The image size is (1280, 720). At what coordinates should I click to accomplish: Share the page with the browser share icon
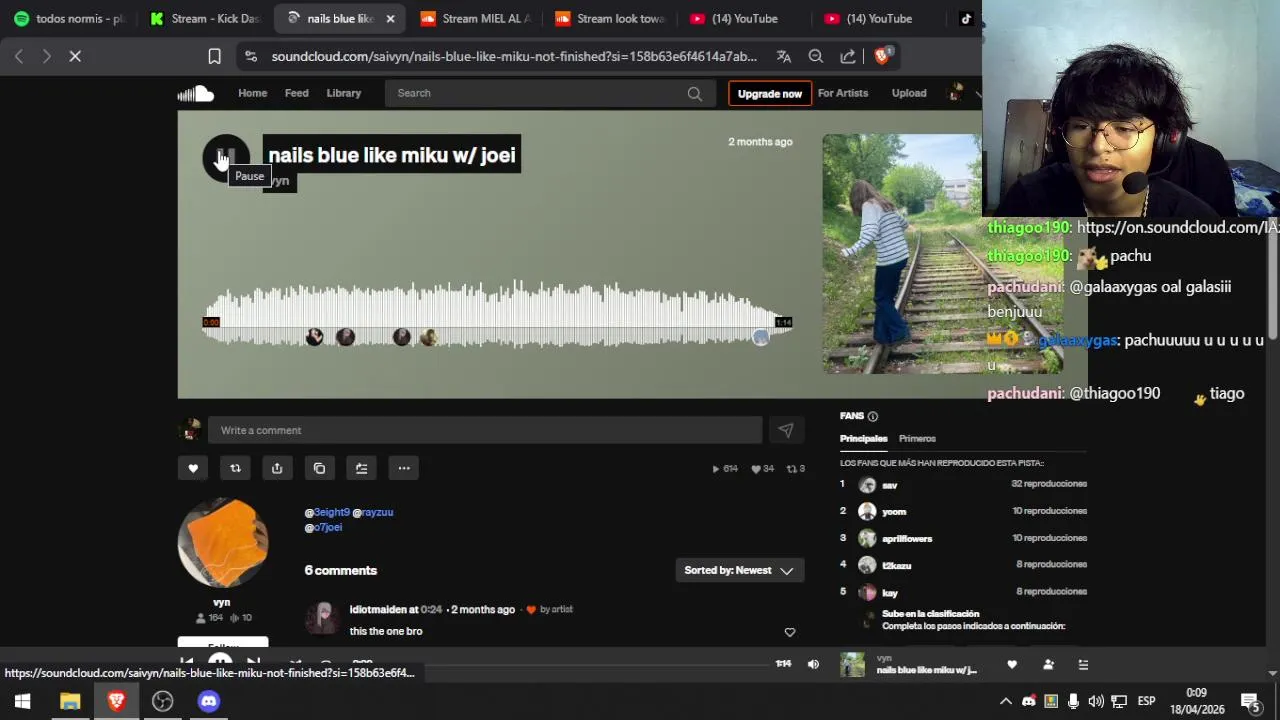pyautogui.click(x=848, y=57)
